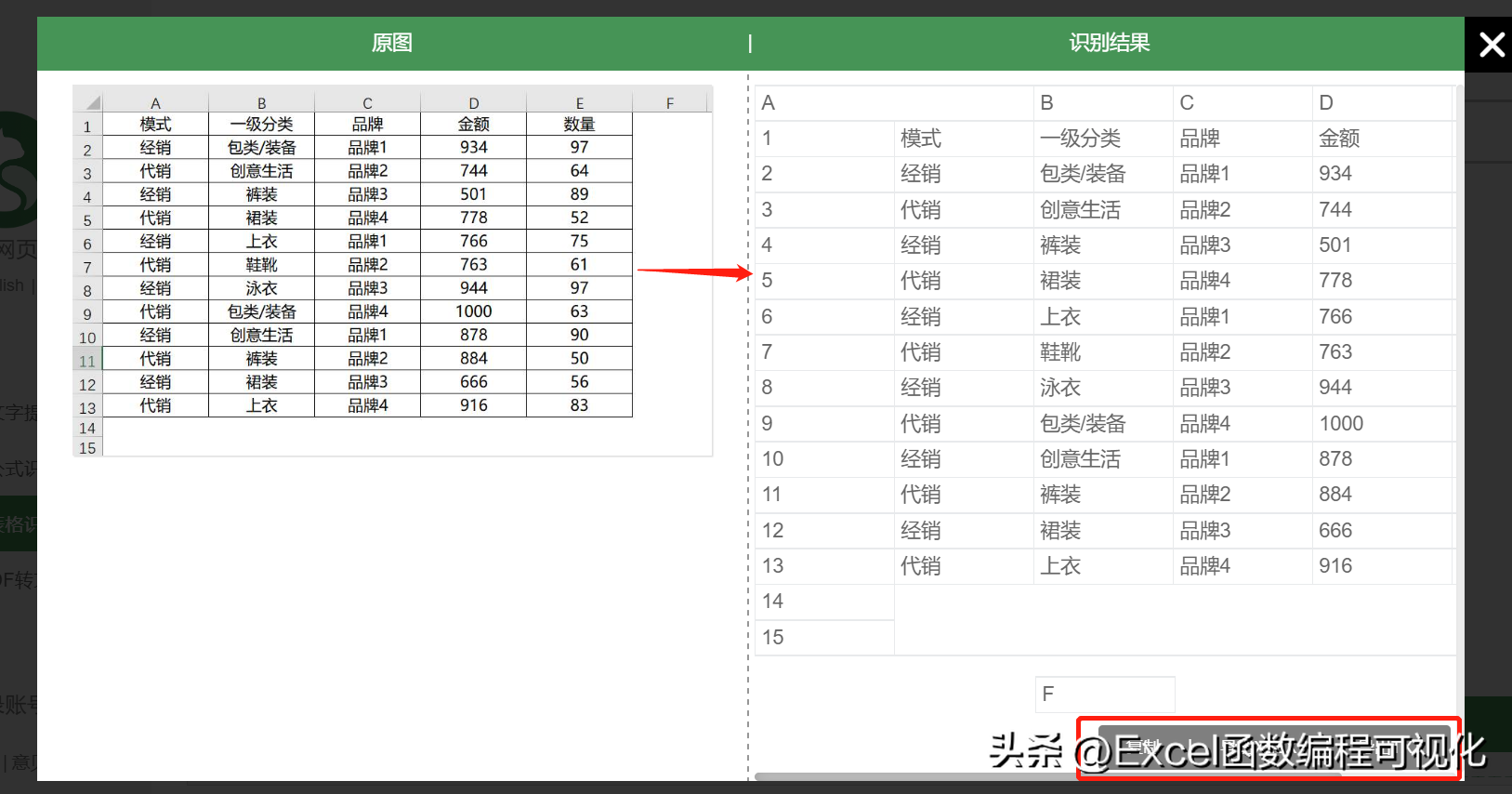1512x794 pixels.
Task: Close the recognition result dialog
Action: tap(1490, 44)
